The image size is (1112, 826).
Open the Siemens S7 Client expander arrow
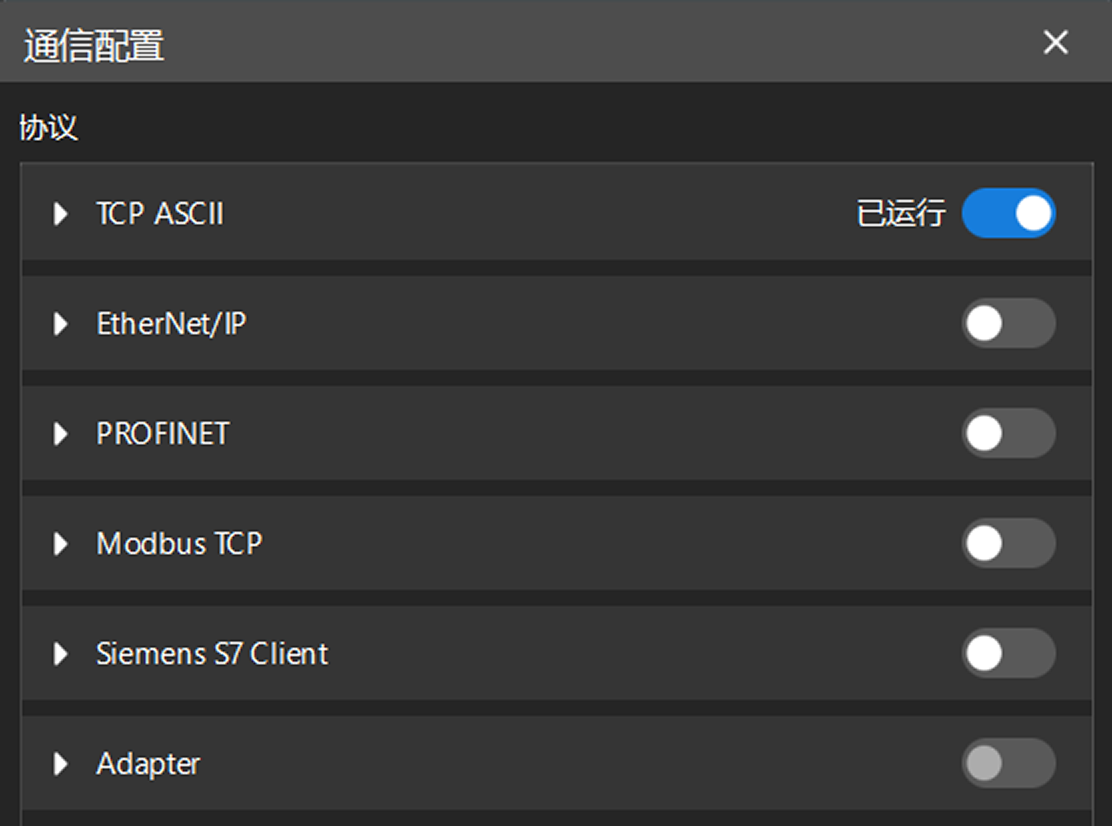point(61,653)
